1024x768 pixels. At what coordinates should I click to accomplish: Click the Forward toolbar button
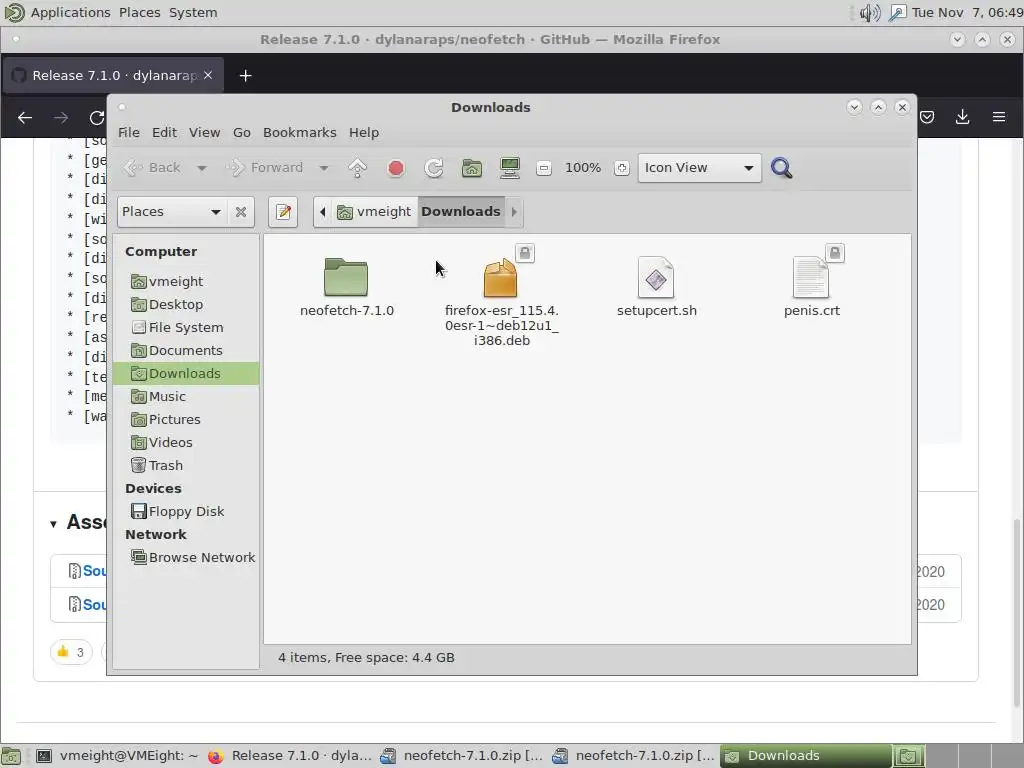click(x=264, y=168)
